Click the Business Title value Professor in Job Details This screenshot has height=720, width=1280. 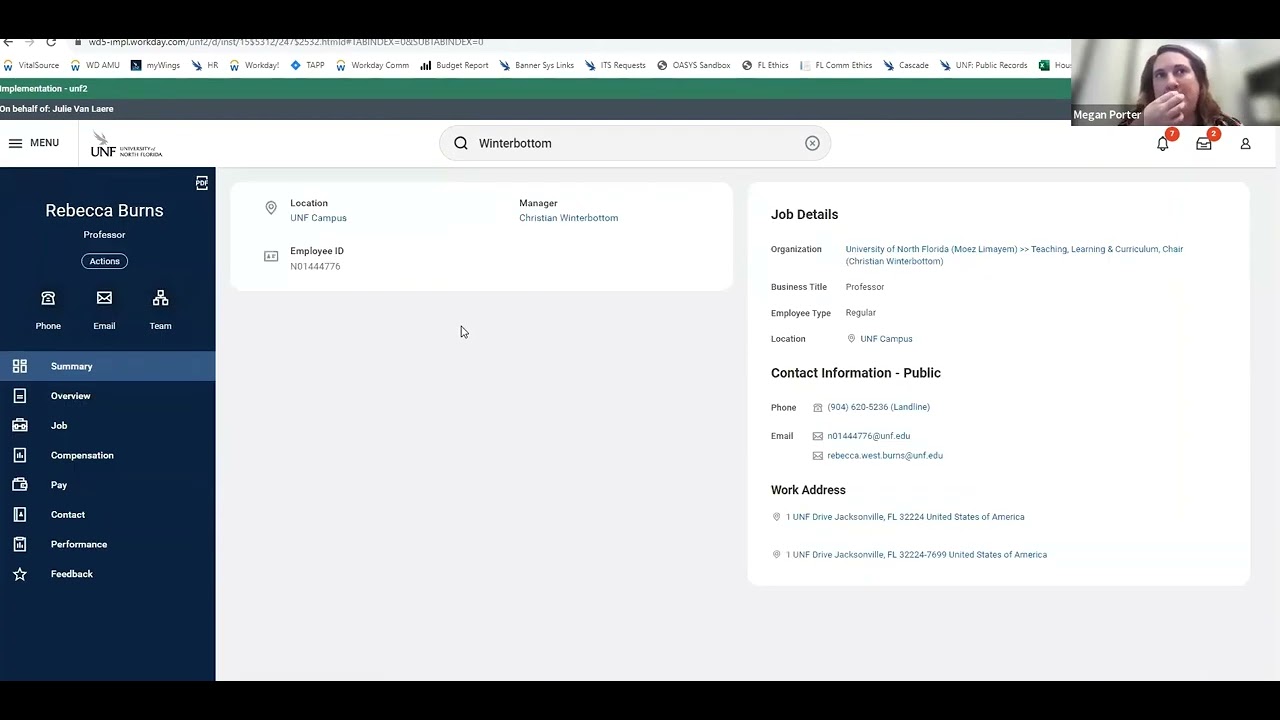865,287
